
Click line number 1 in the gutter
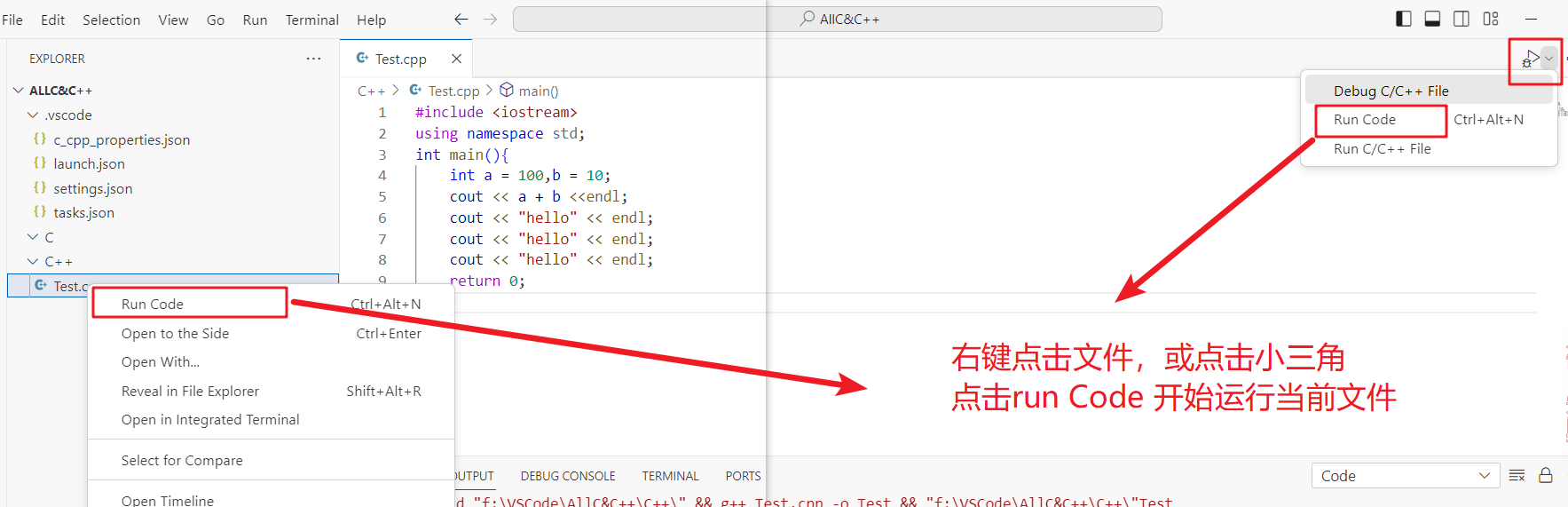[x=382, y=112]
